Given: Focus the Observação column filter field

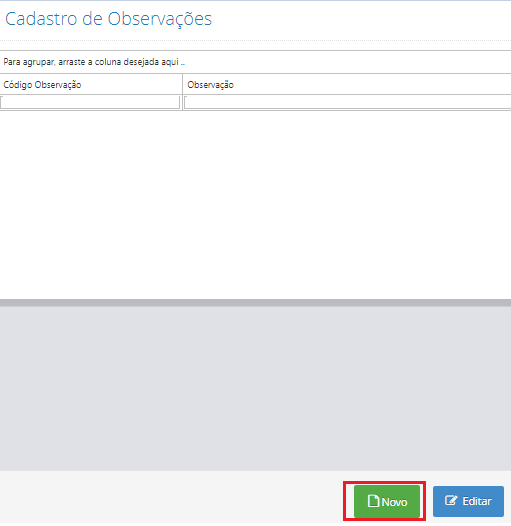Looking at the screenshot, I should [348, 103].
